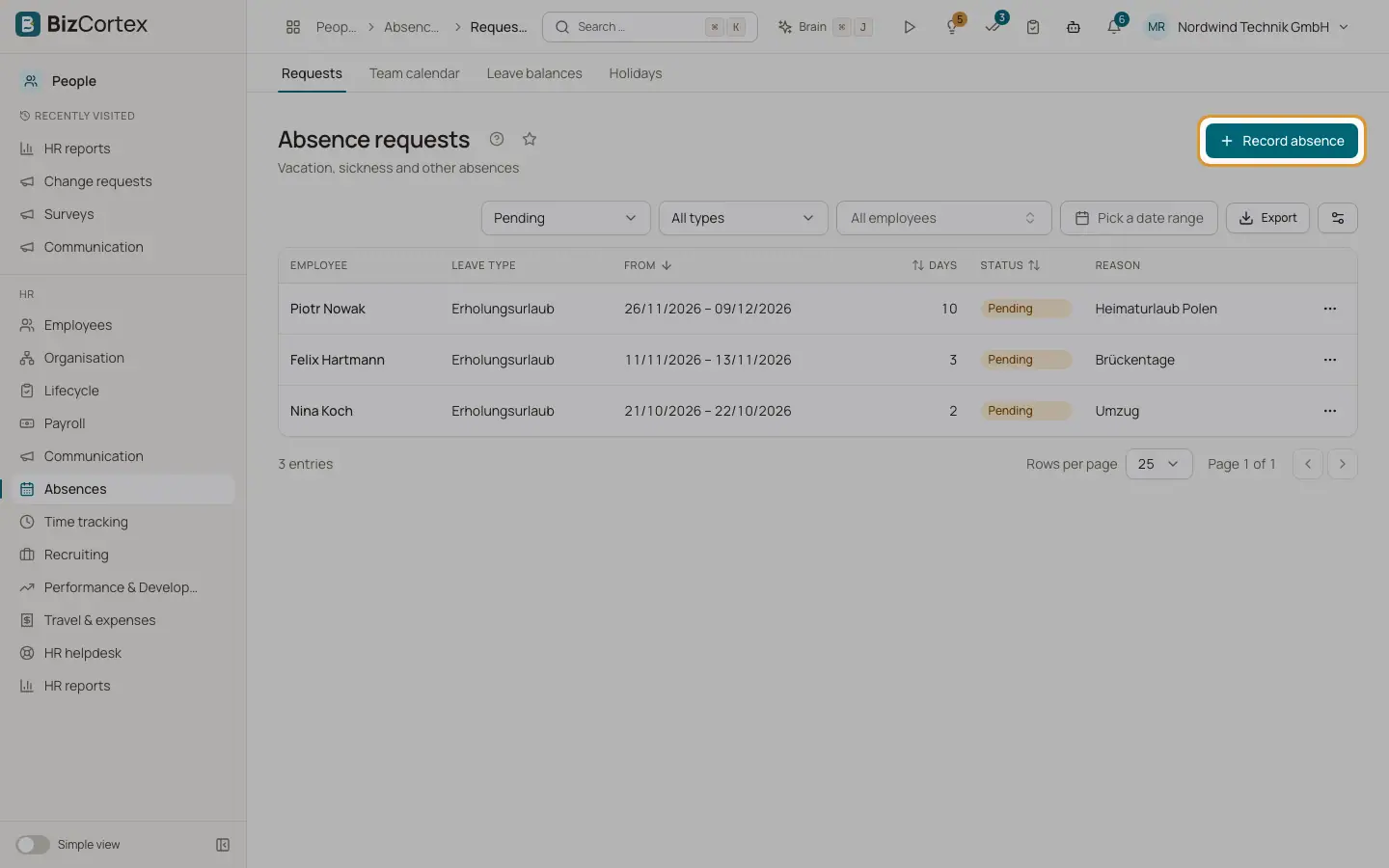Open the row actions menu for Nina Koch
1389x868 pixels.
pos(1330,411)
